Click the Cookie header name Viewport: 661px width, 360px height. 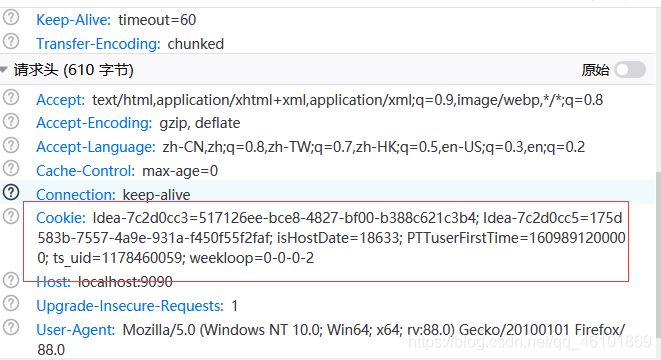[x=61, y=218]
